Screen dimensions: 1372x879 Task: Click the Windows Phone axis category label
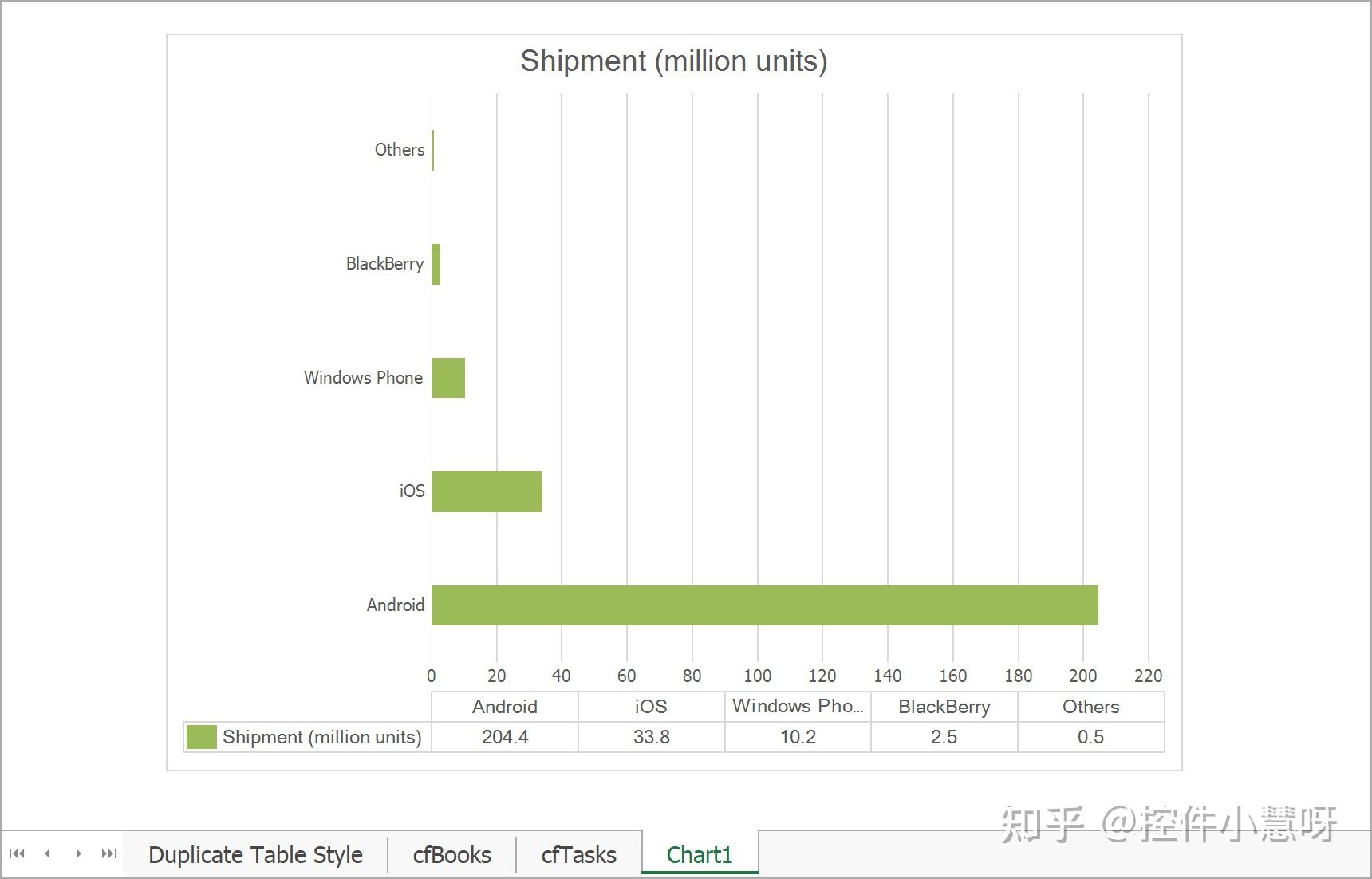(363, 378)
